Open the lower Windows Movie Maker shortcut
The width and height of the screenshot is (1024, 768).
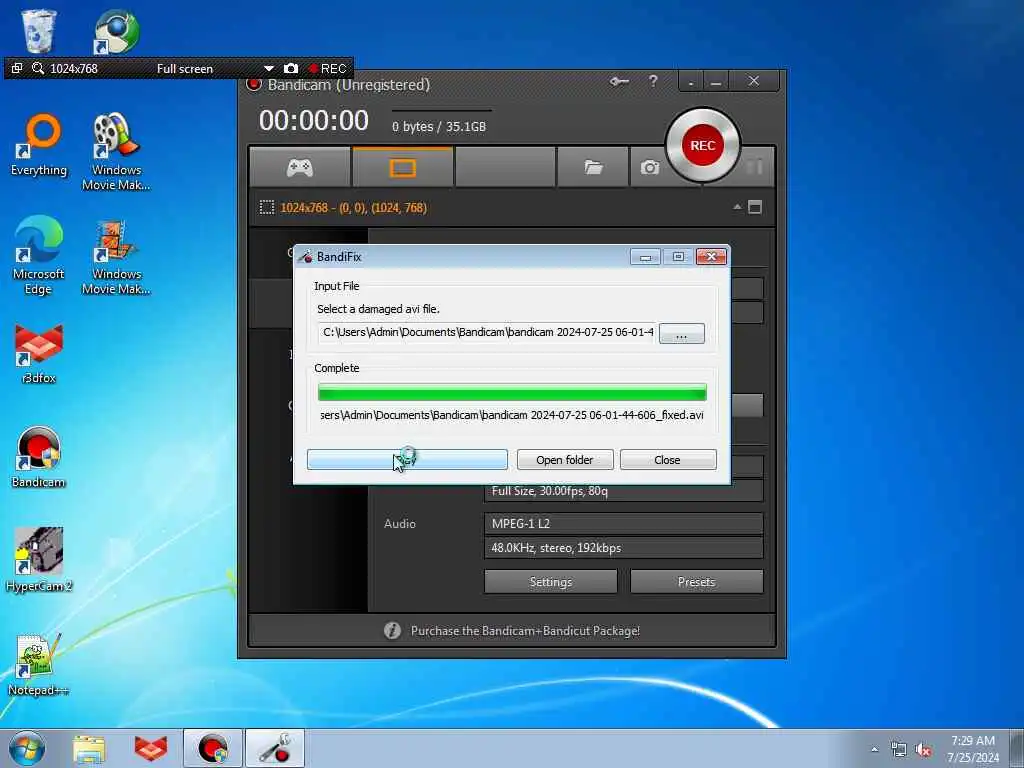click(x=116, y=257)
